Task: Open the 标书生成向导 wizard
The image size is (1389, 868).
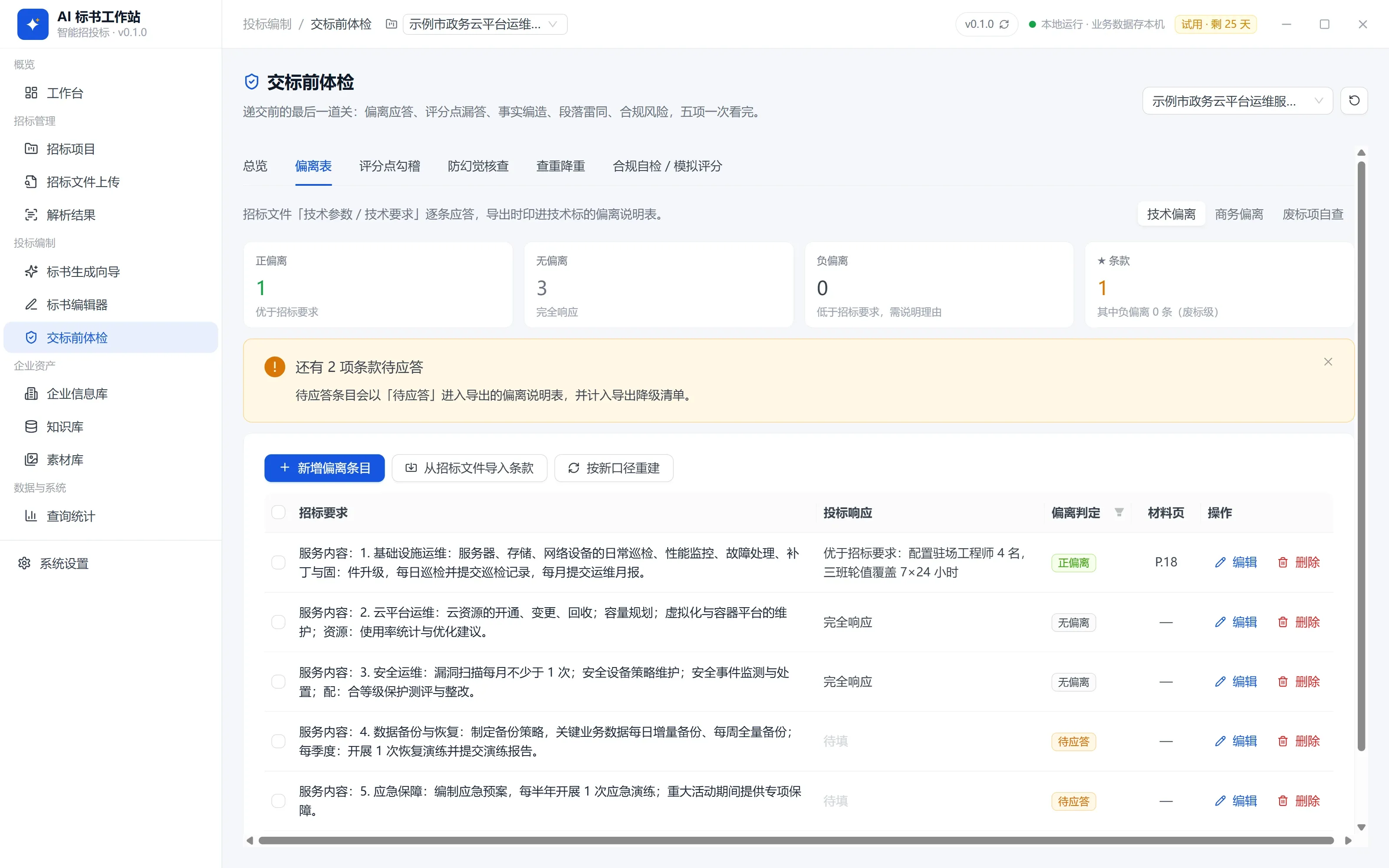Action: point(111,272)
